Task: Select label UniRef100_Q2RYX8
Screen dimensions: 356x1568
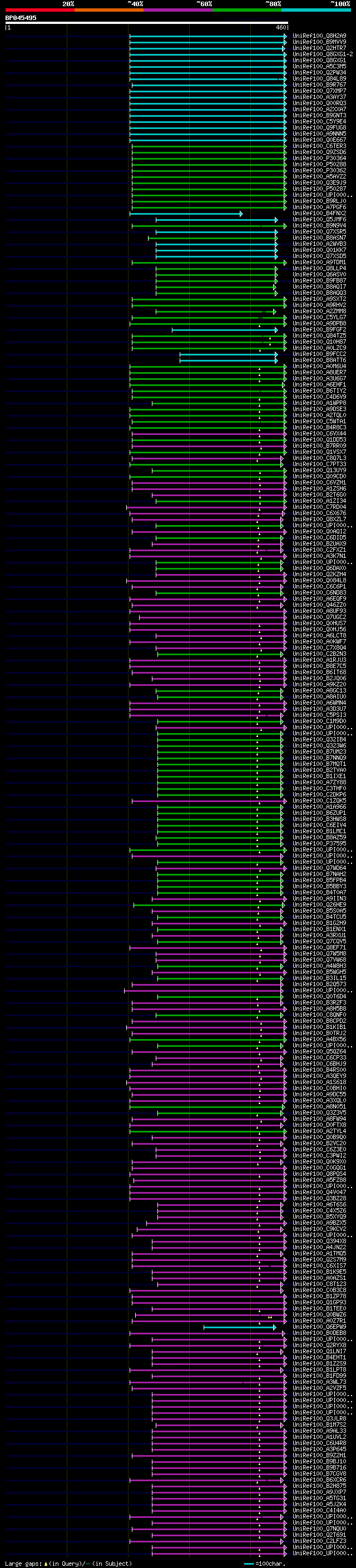Action: [319, 1345]
